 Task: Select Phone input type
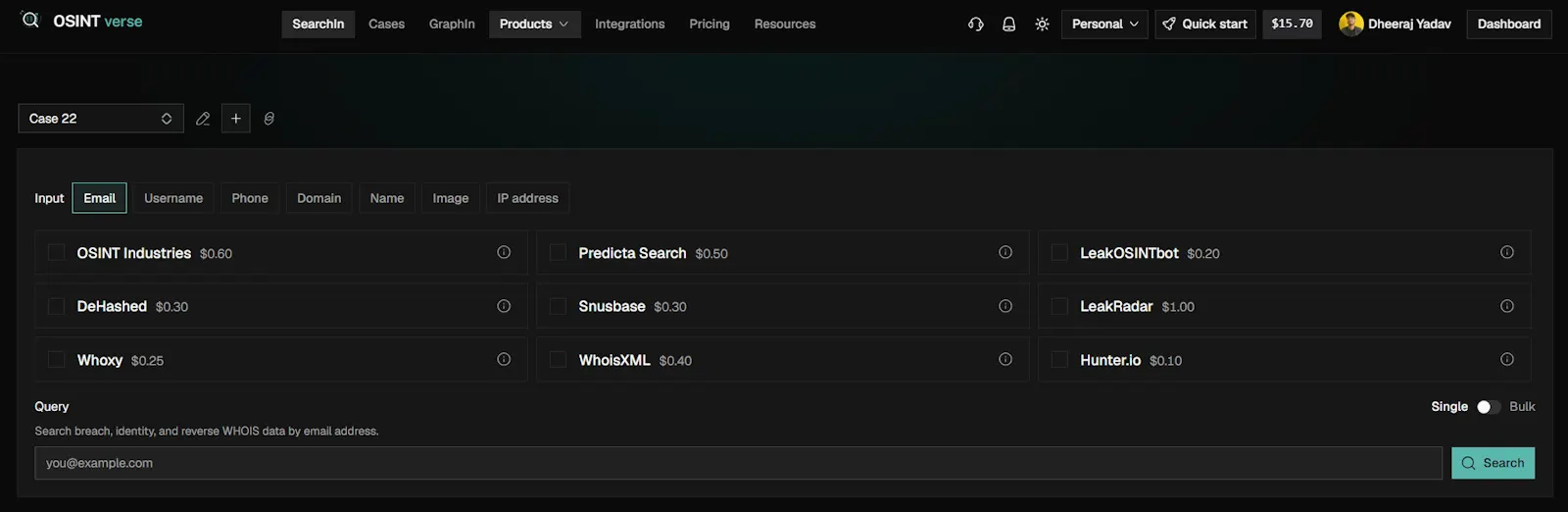250,198
